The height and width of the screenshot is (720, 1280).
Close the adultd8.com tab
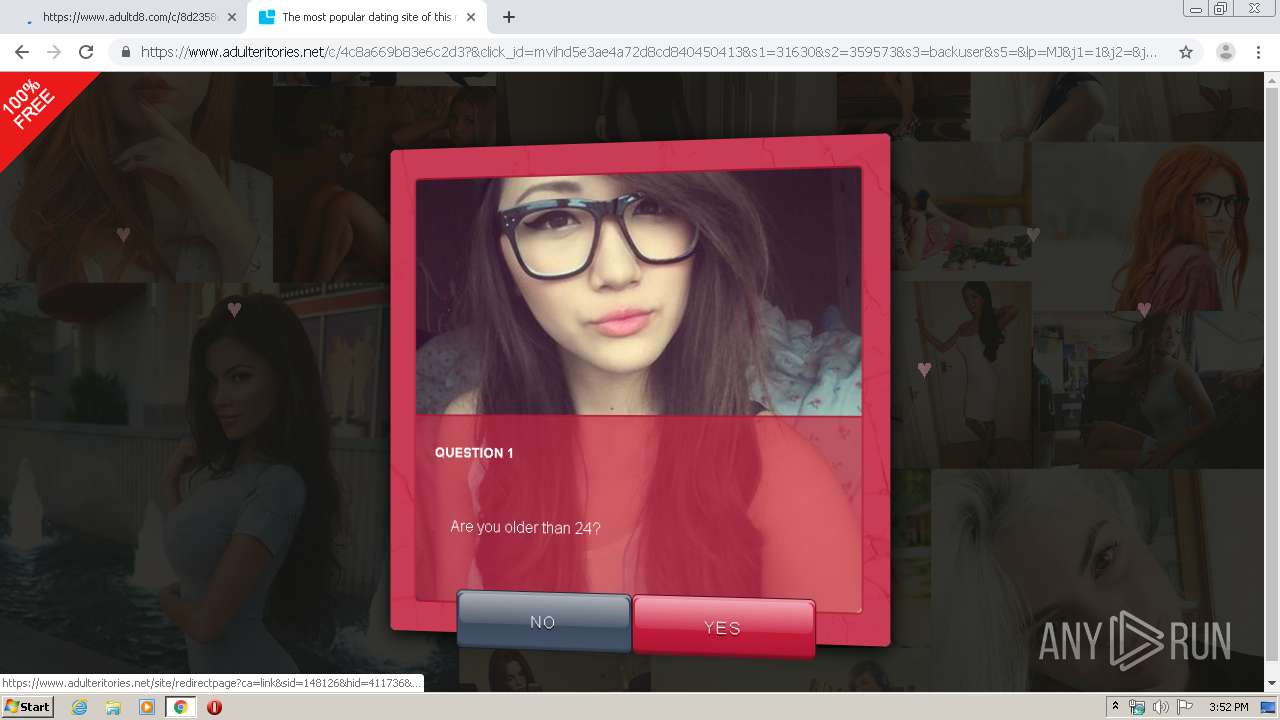pyautogui.click(x=232, y=17)
